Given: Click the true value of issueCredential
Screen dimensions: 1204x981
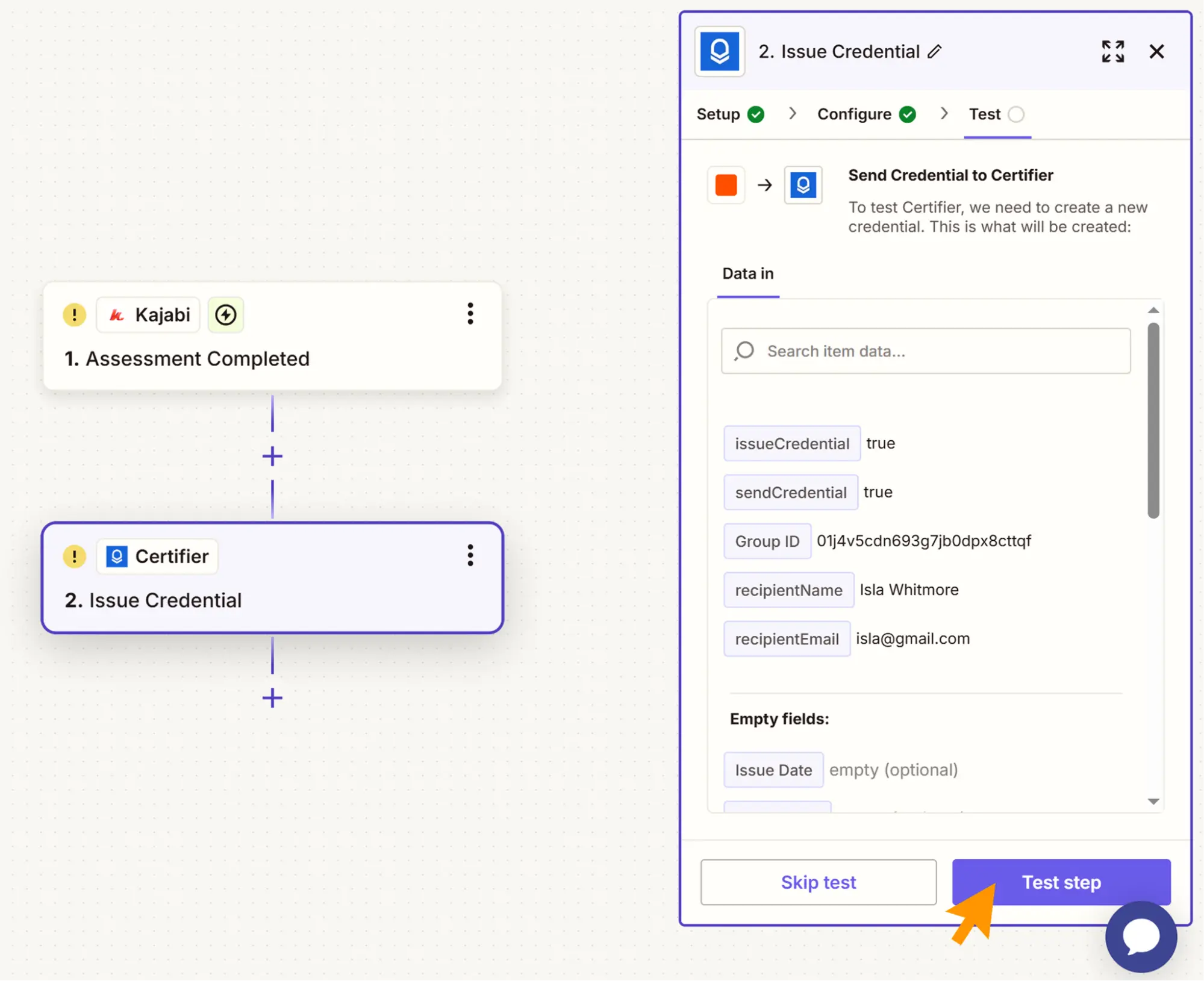Looking at the screenshot, I should (x=881, y=443).
